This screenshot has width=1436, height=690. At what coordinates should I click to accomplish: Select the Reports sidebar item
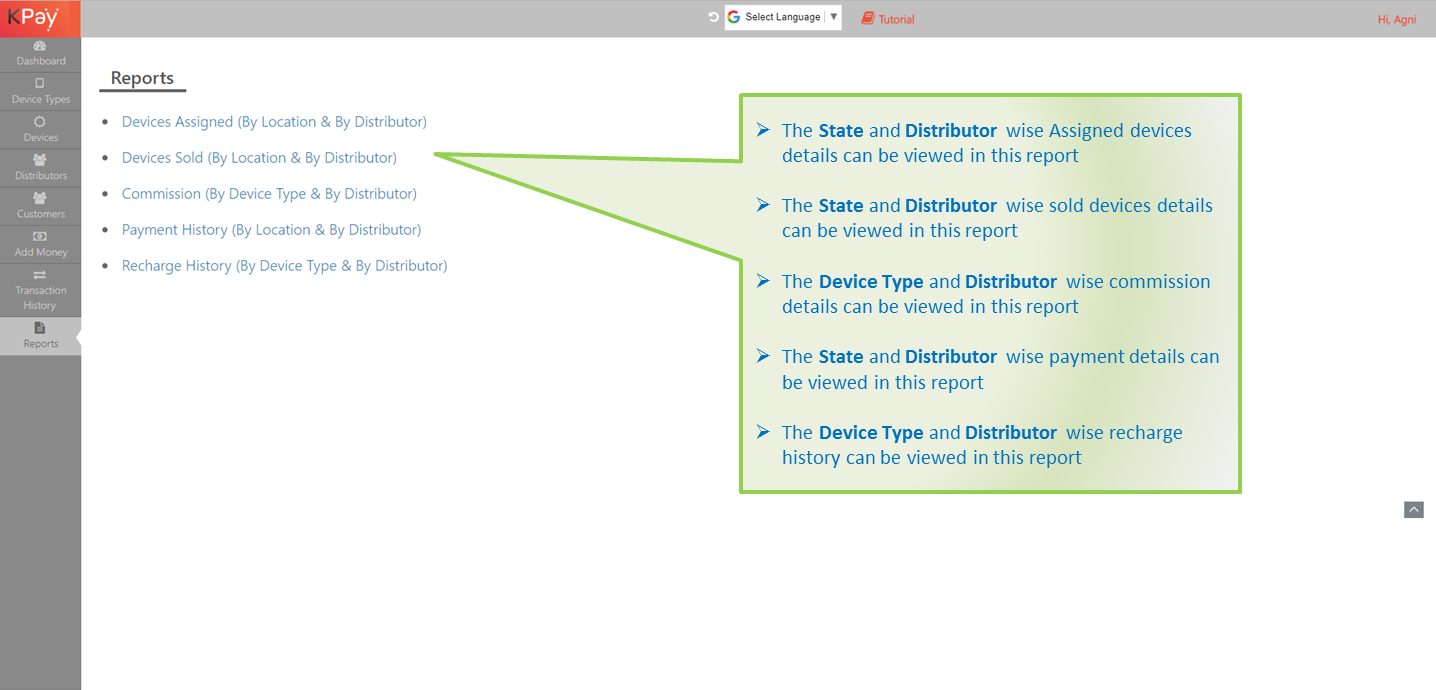click(40, 335)
